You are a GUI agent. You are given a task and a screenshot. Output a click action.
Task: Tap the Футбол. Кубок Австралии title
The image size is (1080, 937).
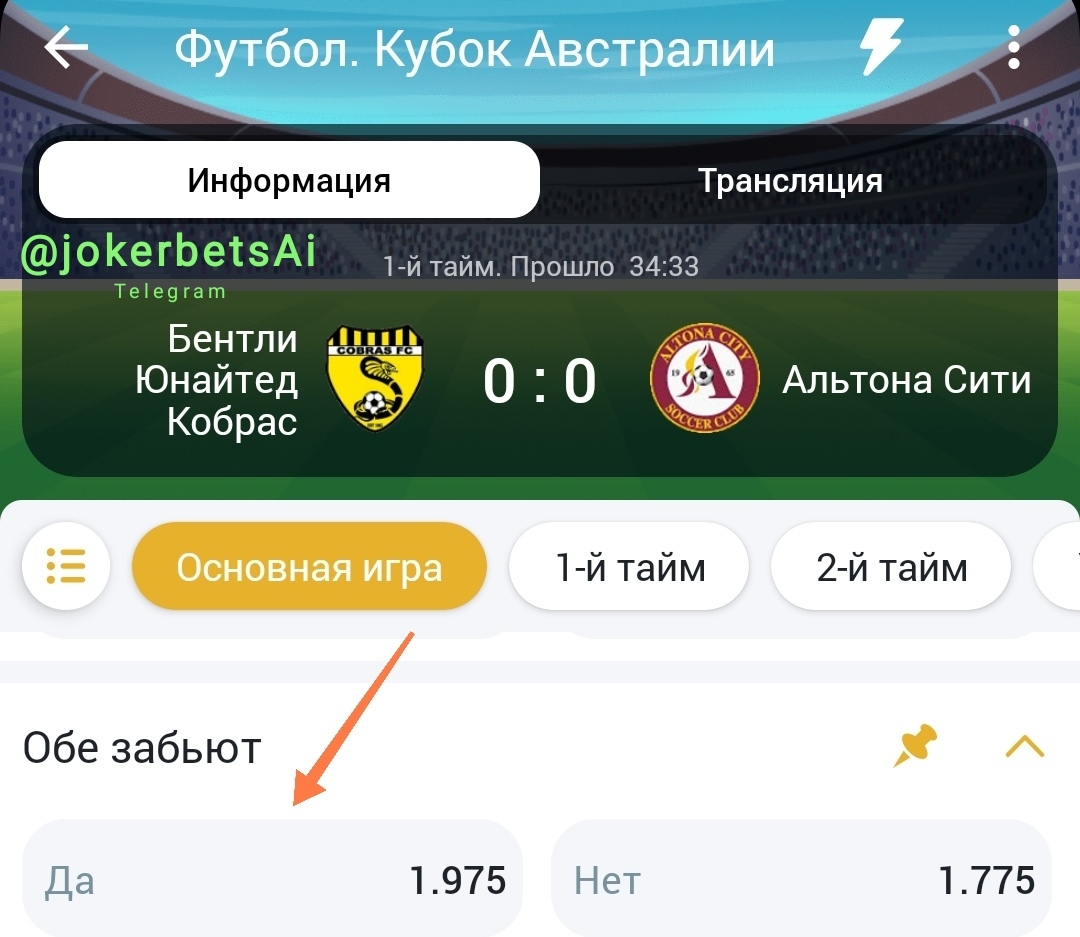[475, 50]
